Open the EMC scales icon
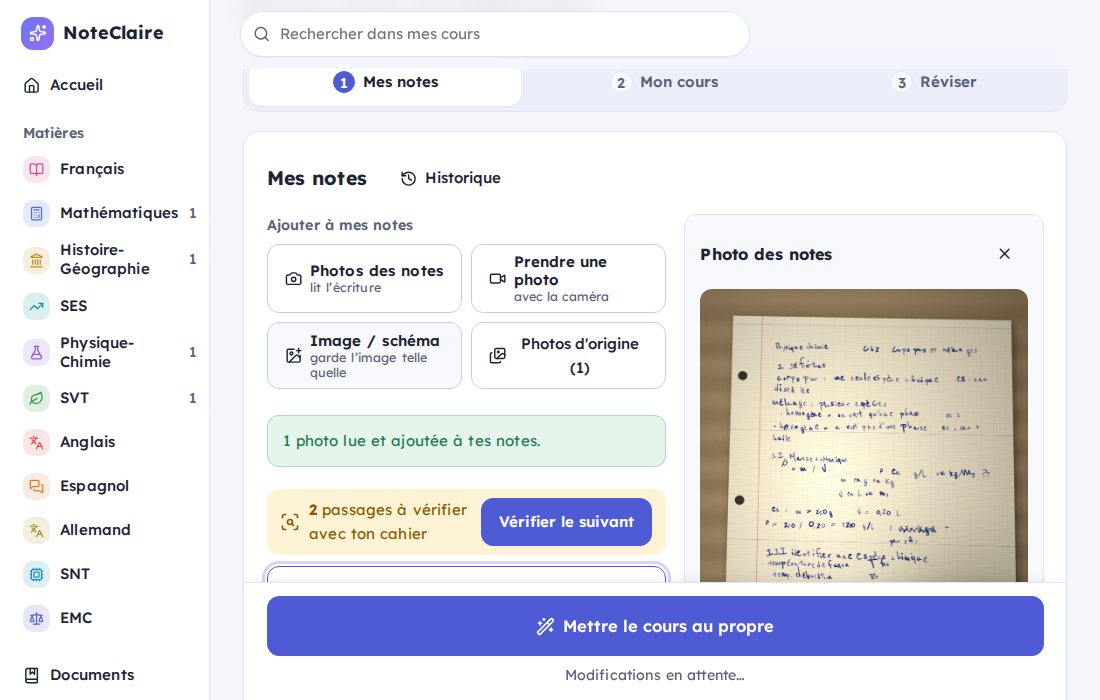The width and height of the screenshot is (1100, 700). click(x=36, y=619)
